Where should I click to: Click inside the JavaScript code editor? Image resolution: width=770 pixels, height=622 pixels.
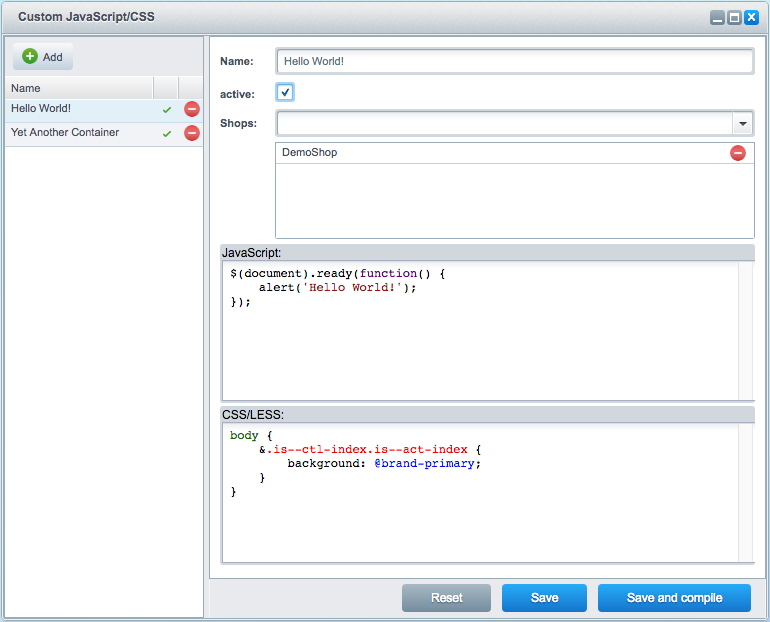point(480,331)
